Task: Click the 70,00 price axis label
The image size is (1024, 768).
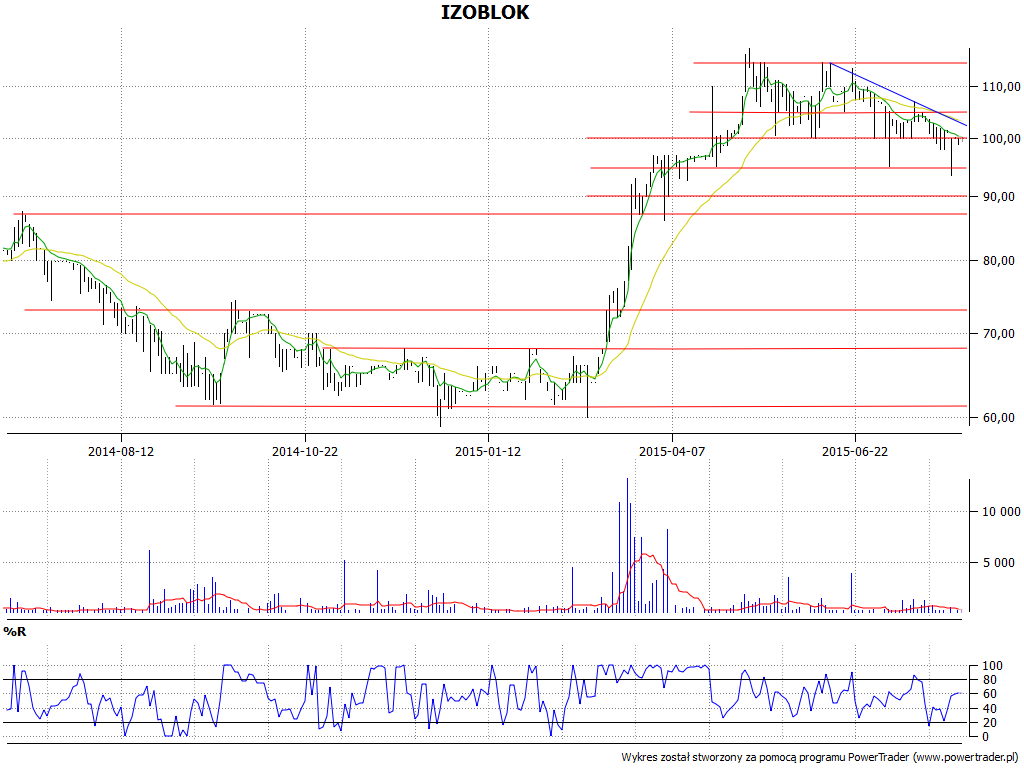Action: coord(1001,334)
